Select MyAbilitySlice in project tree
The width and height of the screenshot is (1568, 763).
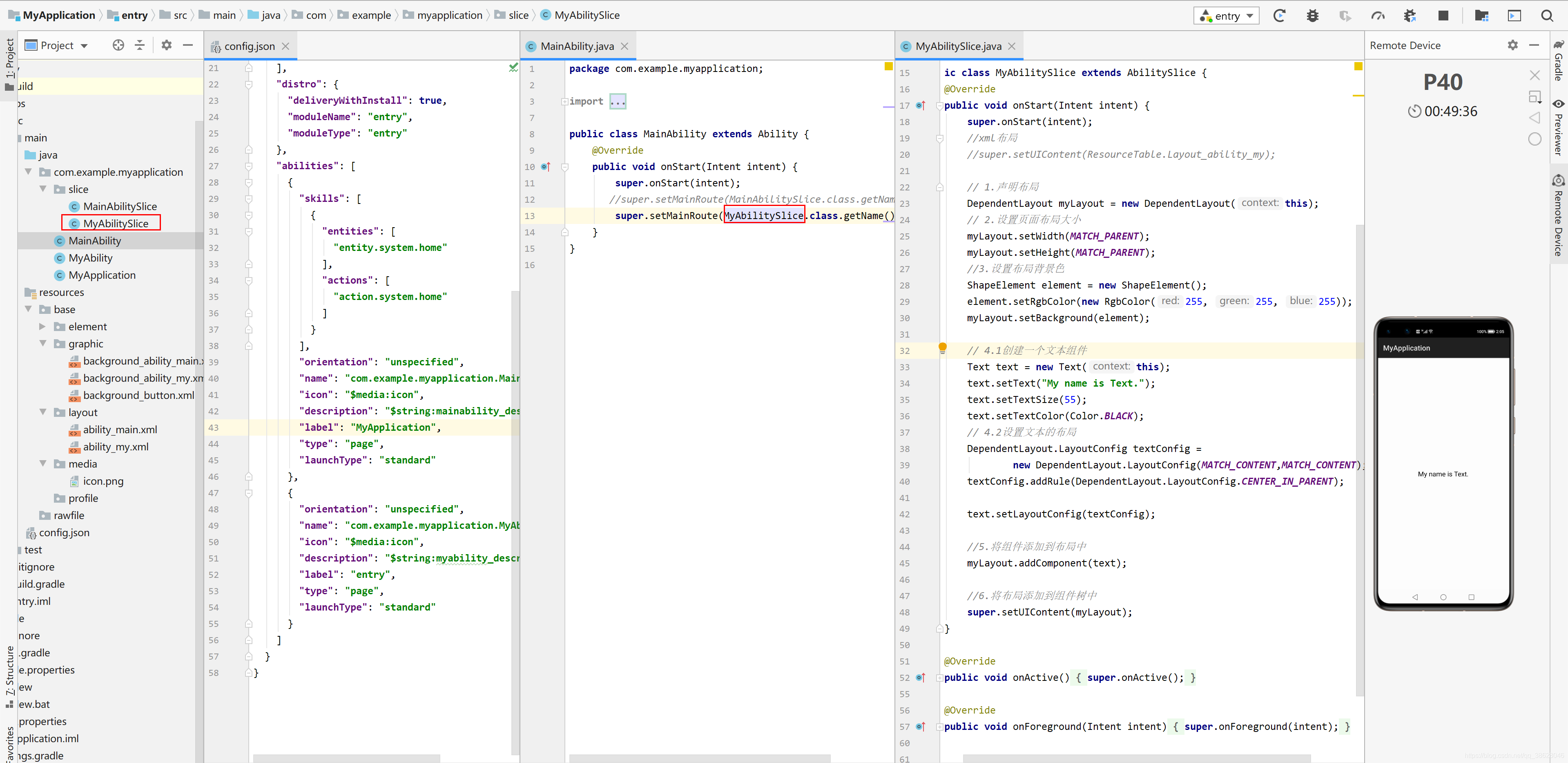pos(116,224)
